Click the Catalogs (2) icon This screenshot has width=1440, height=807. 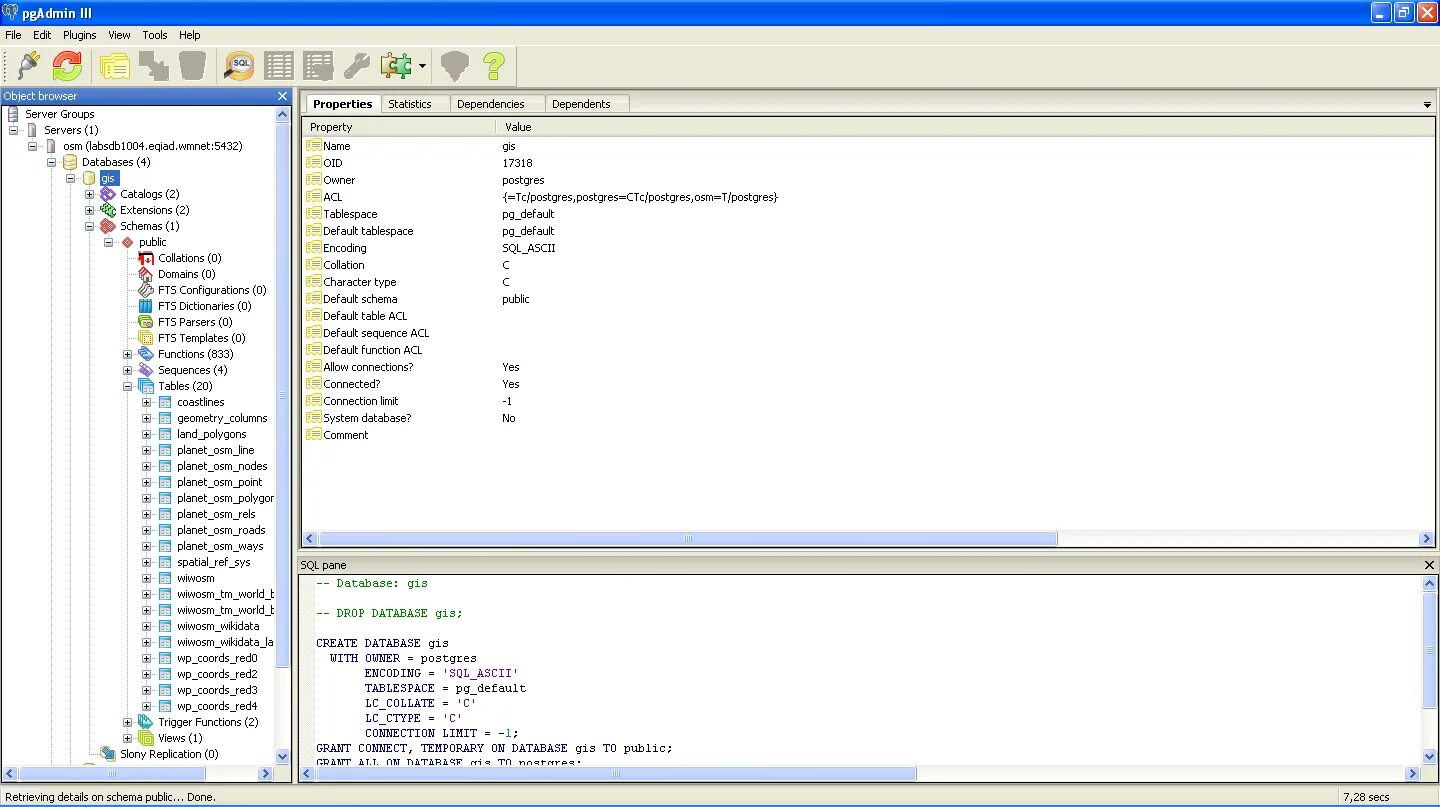tap(108, 194)
